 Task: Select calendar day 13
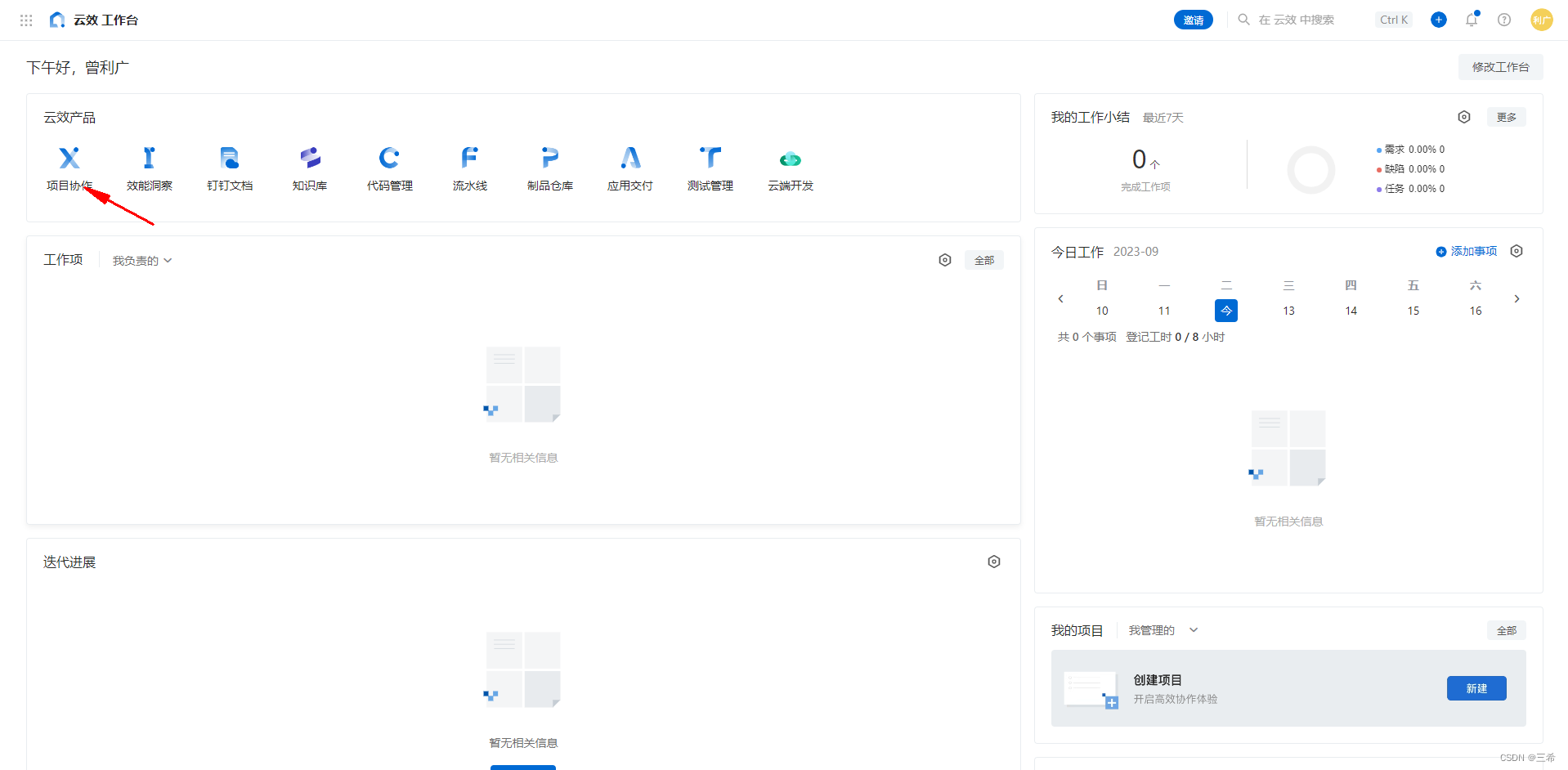(x=1288, y=311)
